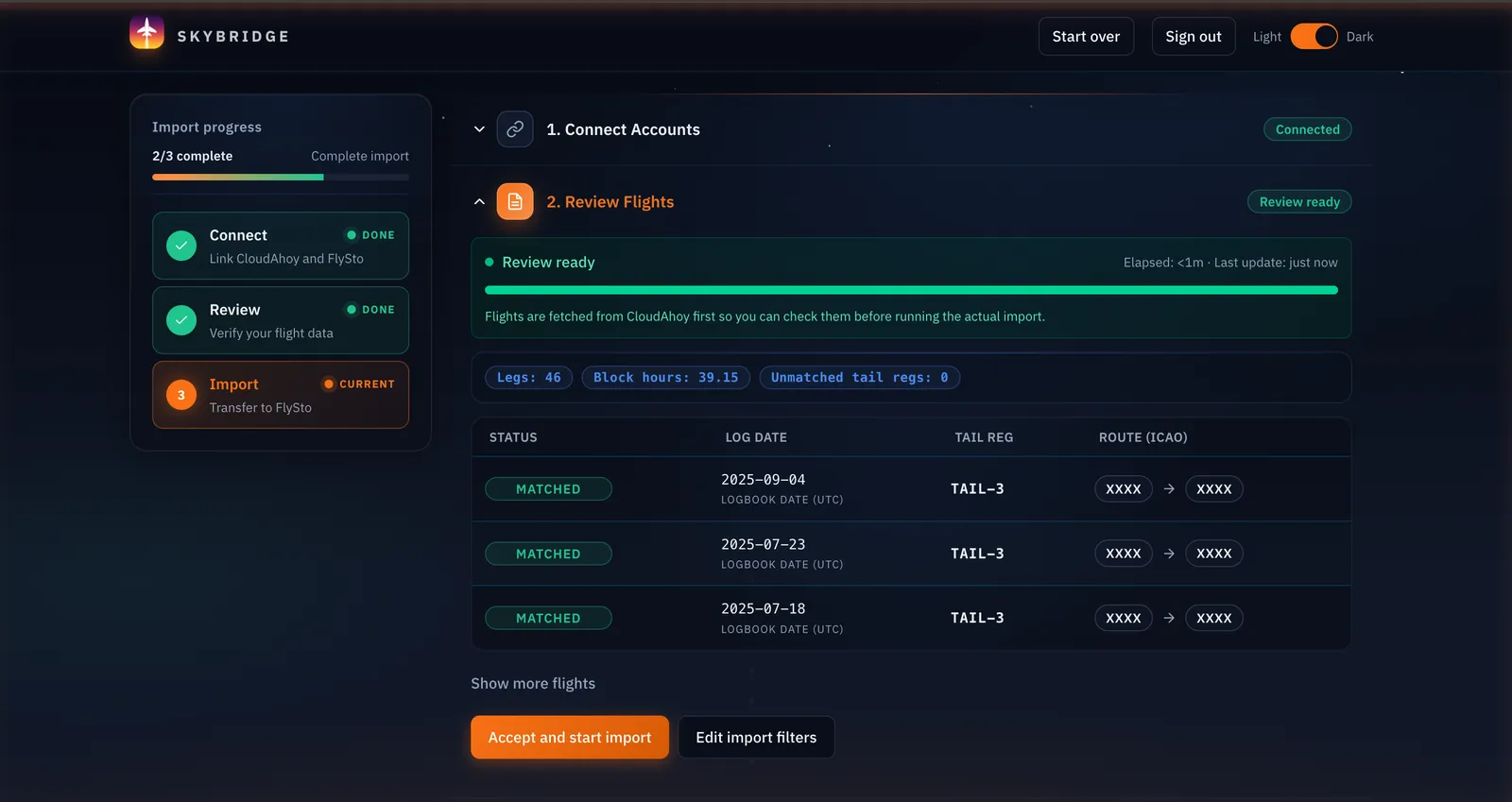
Task: Open the Review step card
Action: (x=281, y=320)
